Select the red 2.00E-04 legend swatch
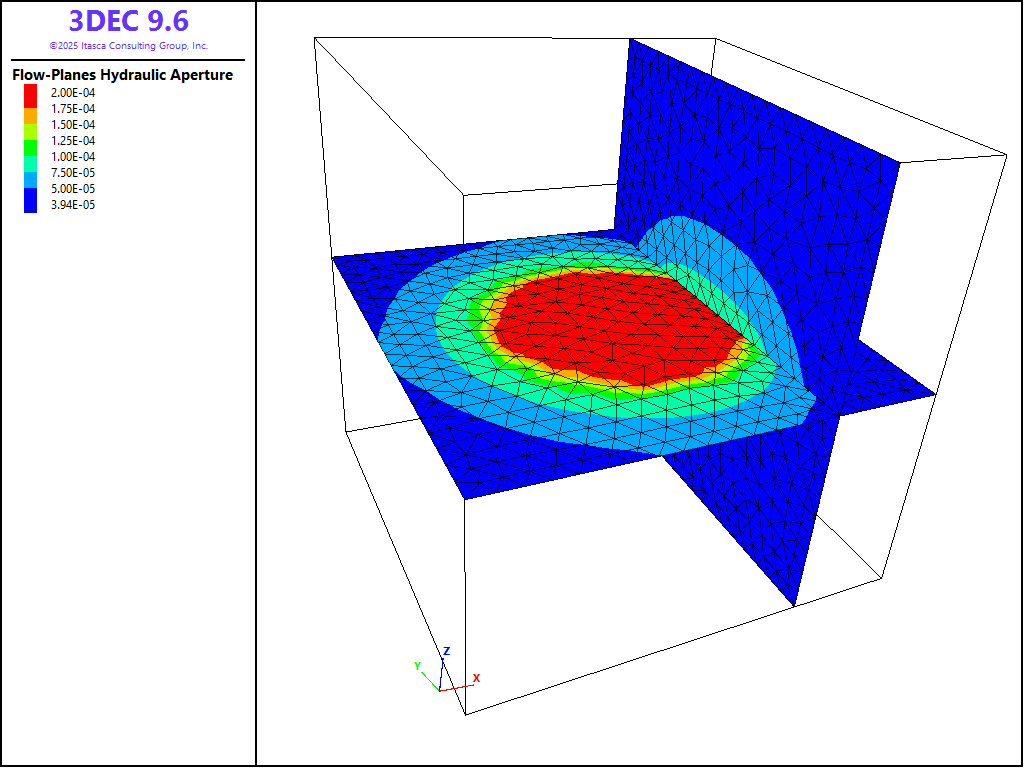Viewport: 1024px width, 768px height. [x=31, y=93]
